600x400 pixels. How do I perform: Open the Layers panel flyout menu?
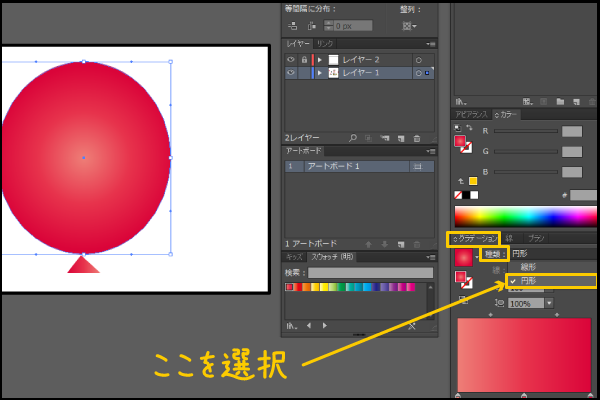[431, 44]
